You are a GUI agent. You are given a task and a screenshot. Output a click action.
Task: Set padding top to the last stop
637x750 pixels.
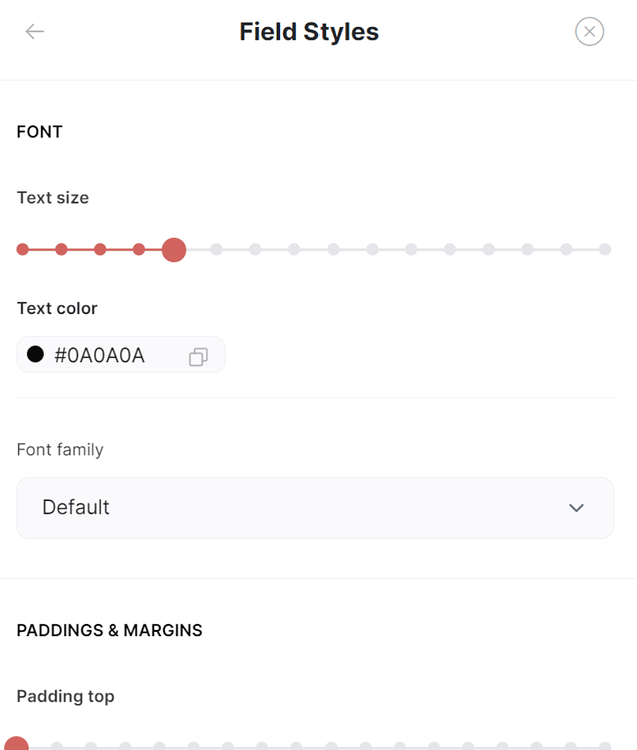605,746
